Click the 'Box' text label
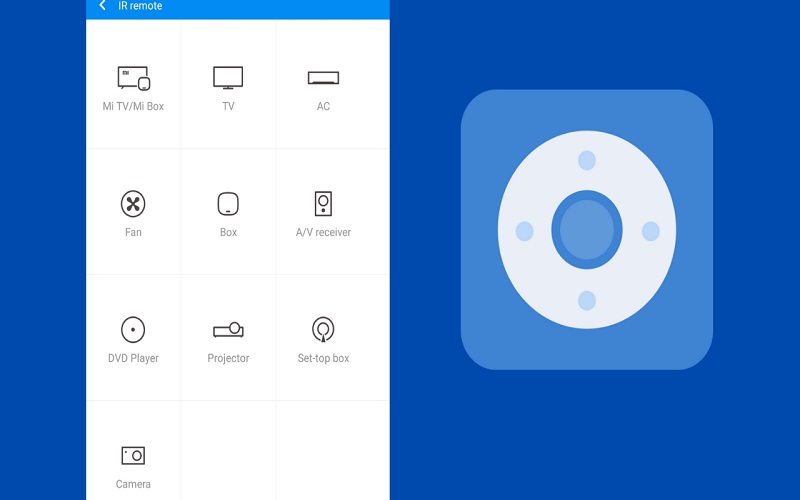800x500 pixels. click(228, 232)
